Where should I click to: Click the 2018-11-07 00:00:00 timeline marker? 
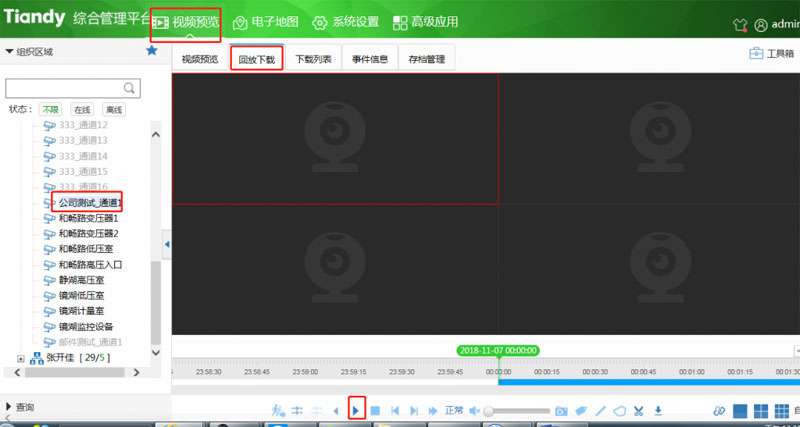point(498,350)
